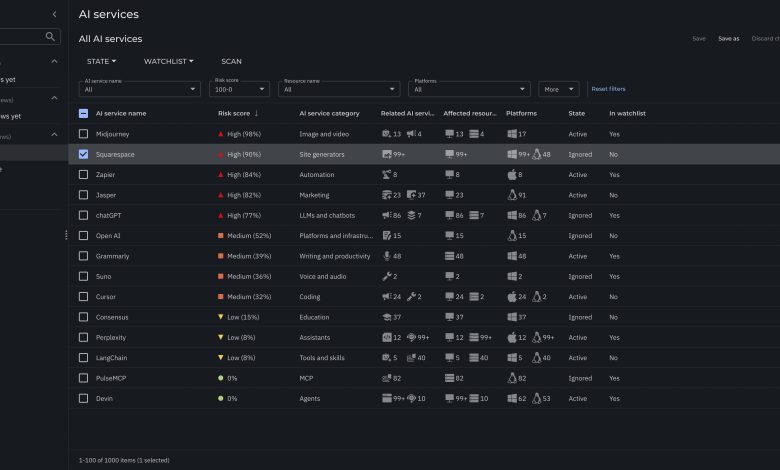Click the Affected resources column header
Screen dimensions: 780x470
click(x=470, y=113)
